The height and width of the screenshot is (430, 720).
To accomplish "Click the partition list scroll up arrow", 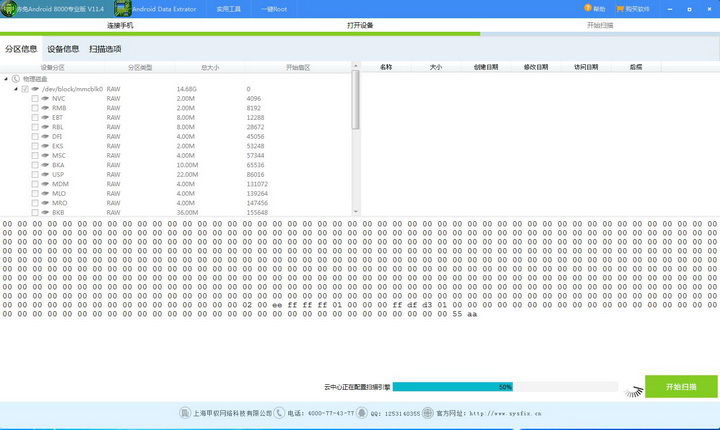I will (355, 66).
